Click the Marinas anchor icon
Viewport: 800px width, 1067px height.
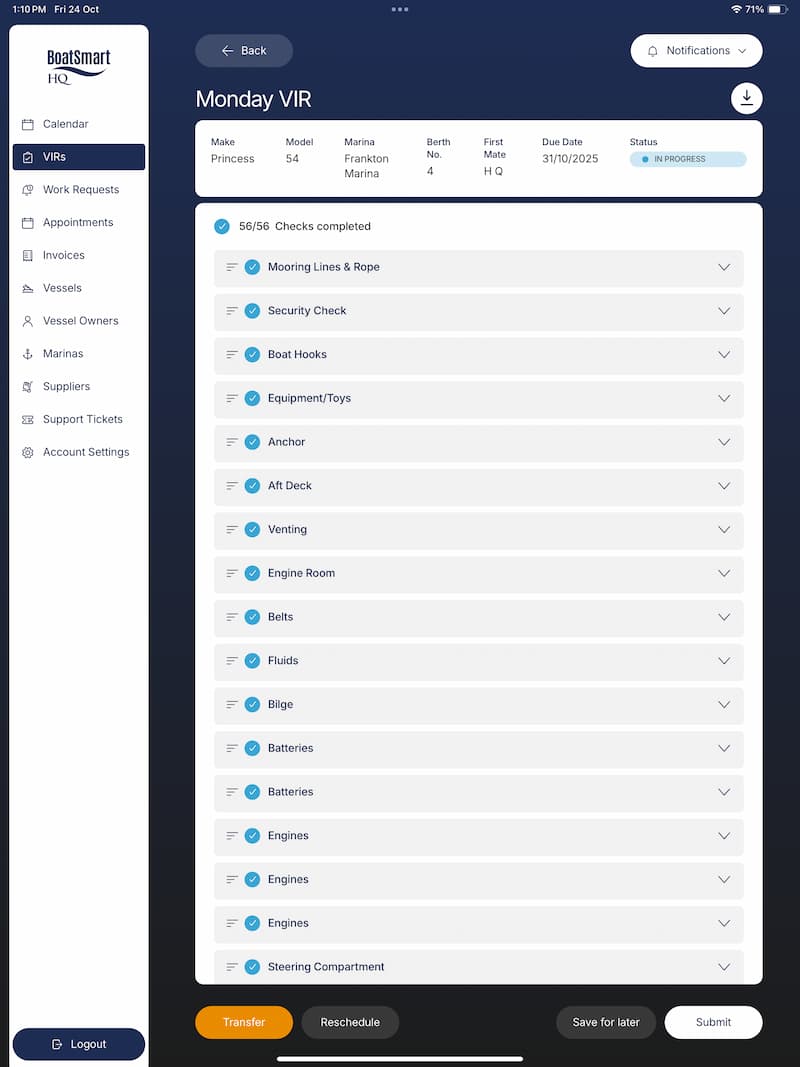point(28,354)
